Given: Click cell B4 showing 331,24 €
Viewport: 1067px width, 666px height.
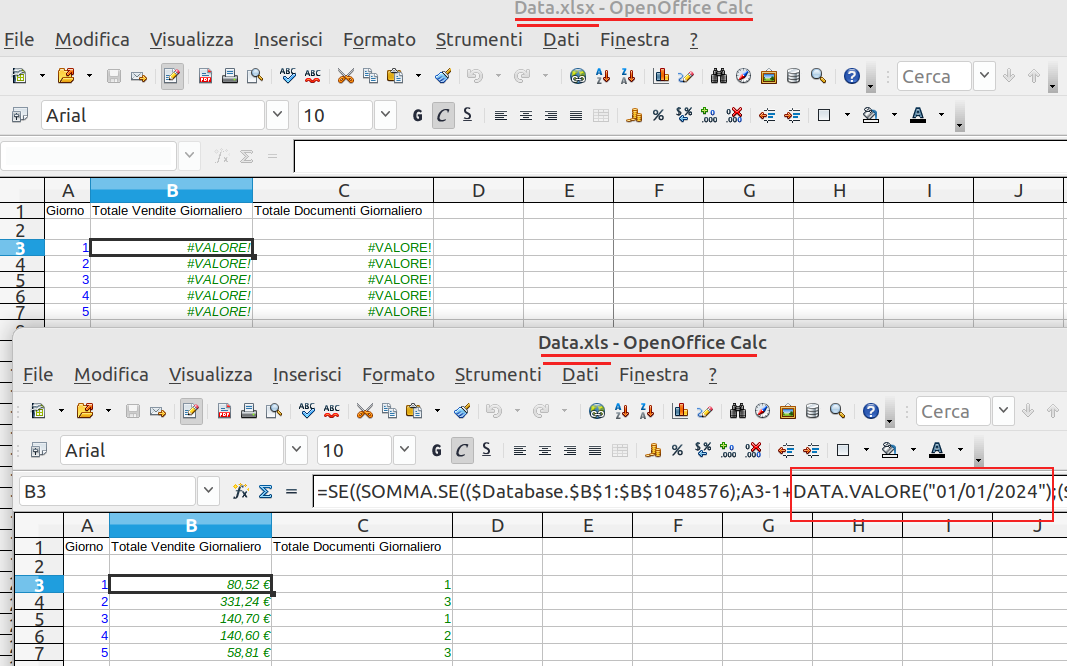Looking at the screenshot, I should (190, 602).
